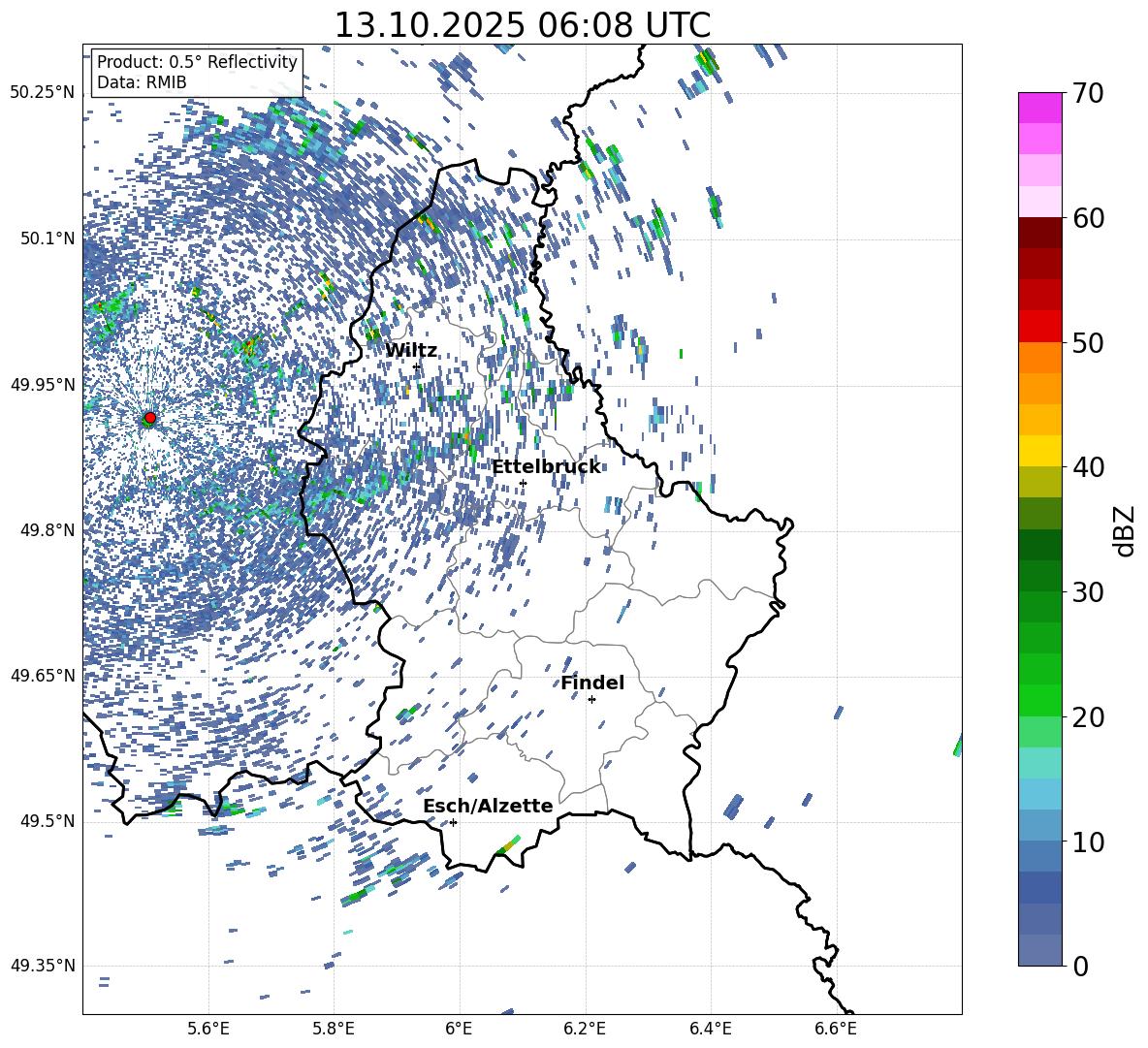Click the colorbar tick label 40

tap(1088, 467)
